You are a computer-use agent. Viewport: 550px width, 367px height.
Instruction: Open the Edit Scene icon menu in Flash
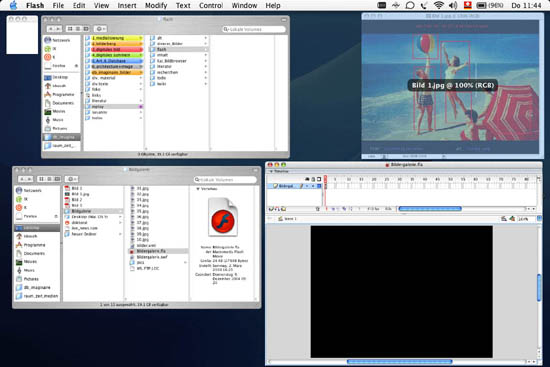click(x=504, y=219)
